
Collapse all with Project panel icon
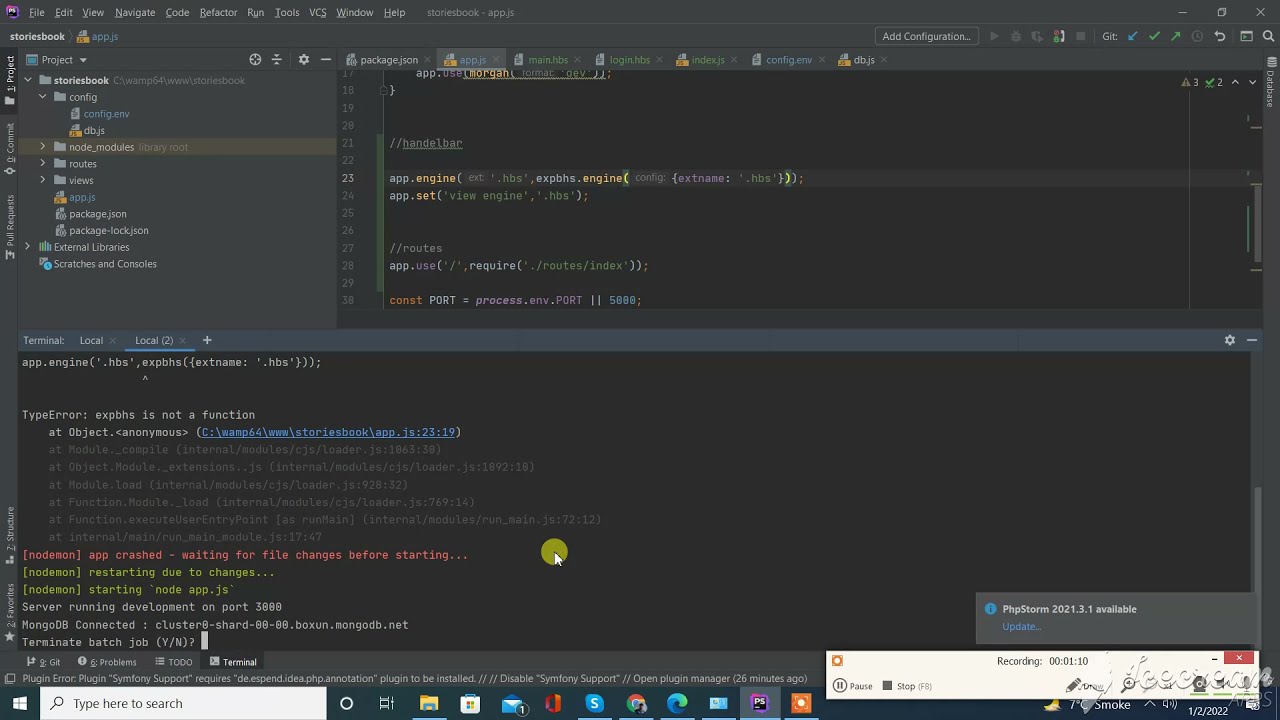(277, 60)
